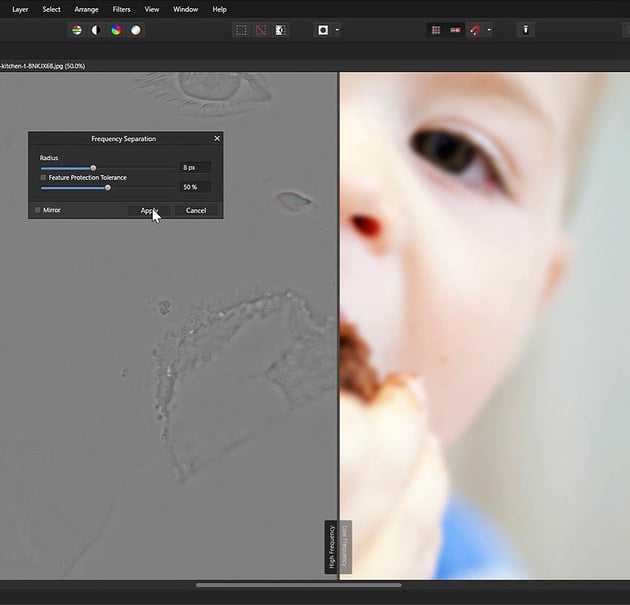Click the tolerance value field showing 50 %
This screenshot has width=630, height=605.
click(x=195, y=187)
